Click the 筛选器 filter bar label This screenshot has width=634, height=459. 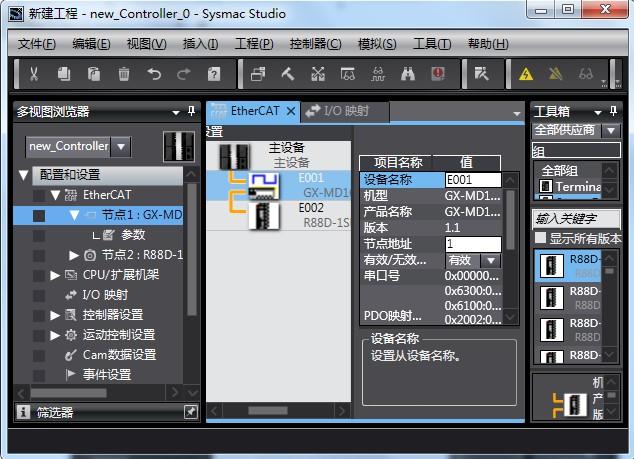pos(55,411)
